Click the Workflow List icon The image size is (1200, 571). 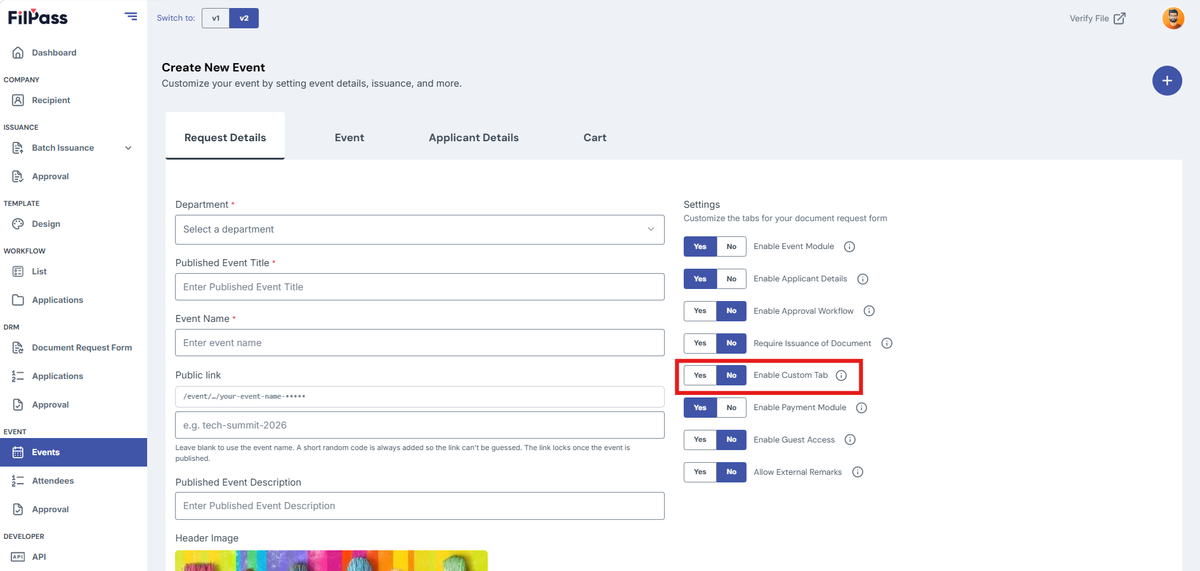18,271
